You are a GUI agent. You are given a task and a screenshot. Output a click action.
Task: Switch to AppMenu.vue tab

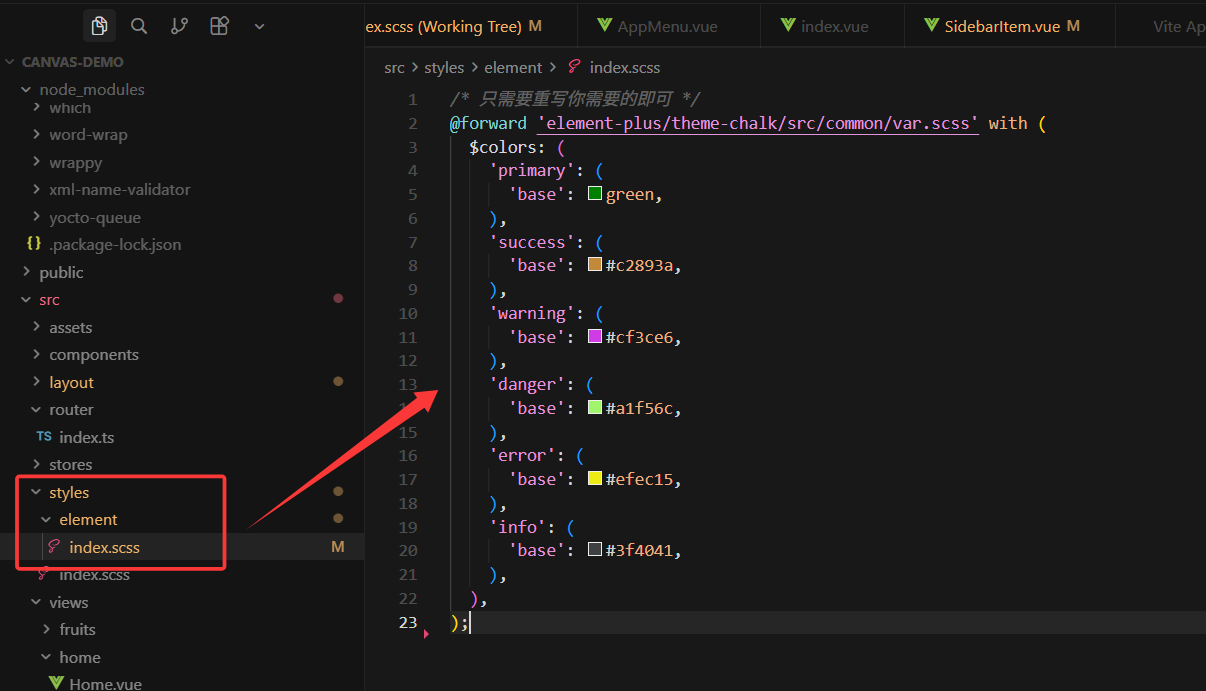(x=668, y=26)
